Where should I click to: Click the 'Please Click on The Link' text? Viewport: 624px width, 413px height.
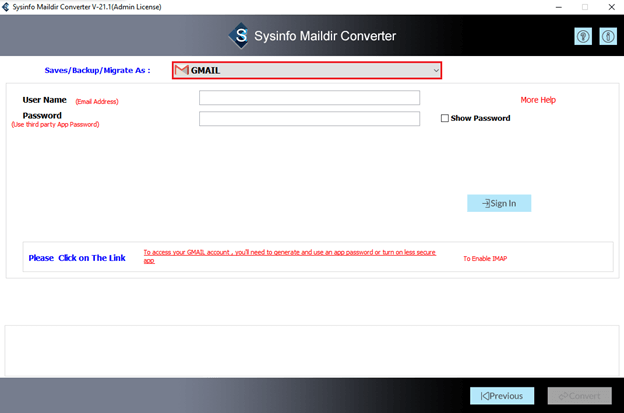(77, 258)
